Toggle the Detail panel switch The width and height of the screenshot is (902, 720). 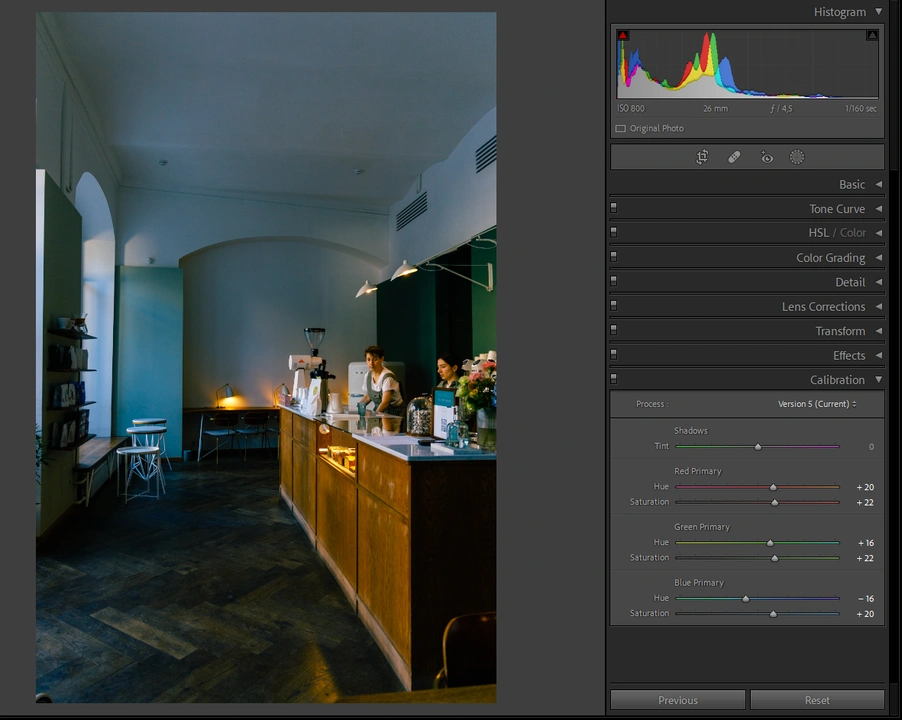pyautogui.click(x=614, y=281)
